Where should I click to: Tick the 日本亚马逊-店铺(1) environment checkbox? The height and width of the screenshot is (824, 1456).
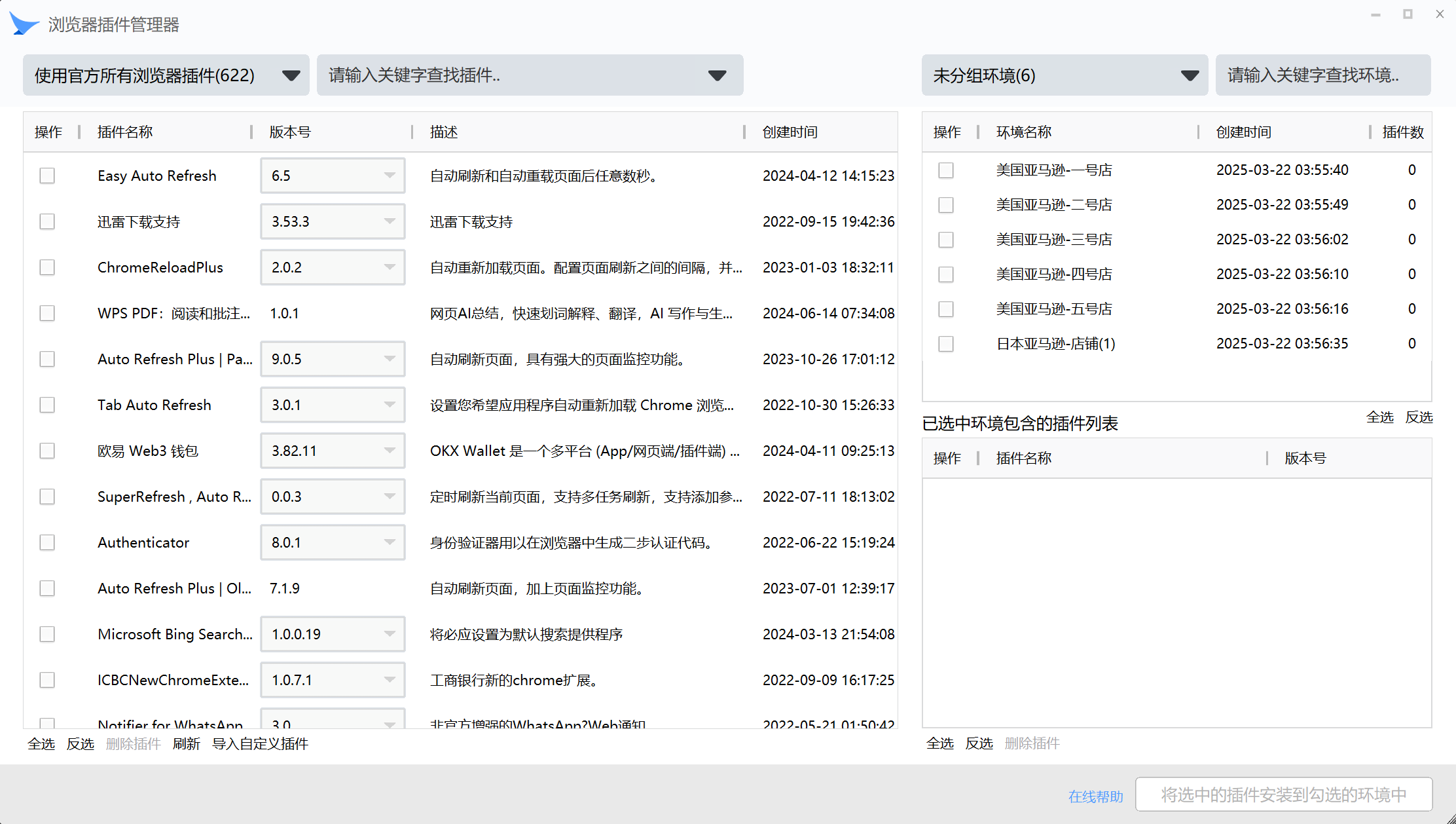946,344
